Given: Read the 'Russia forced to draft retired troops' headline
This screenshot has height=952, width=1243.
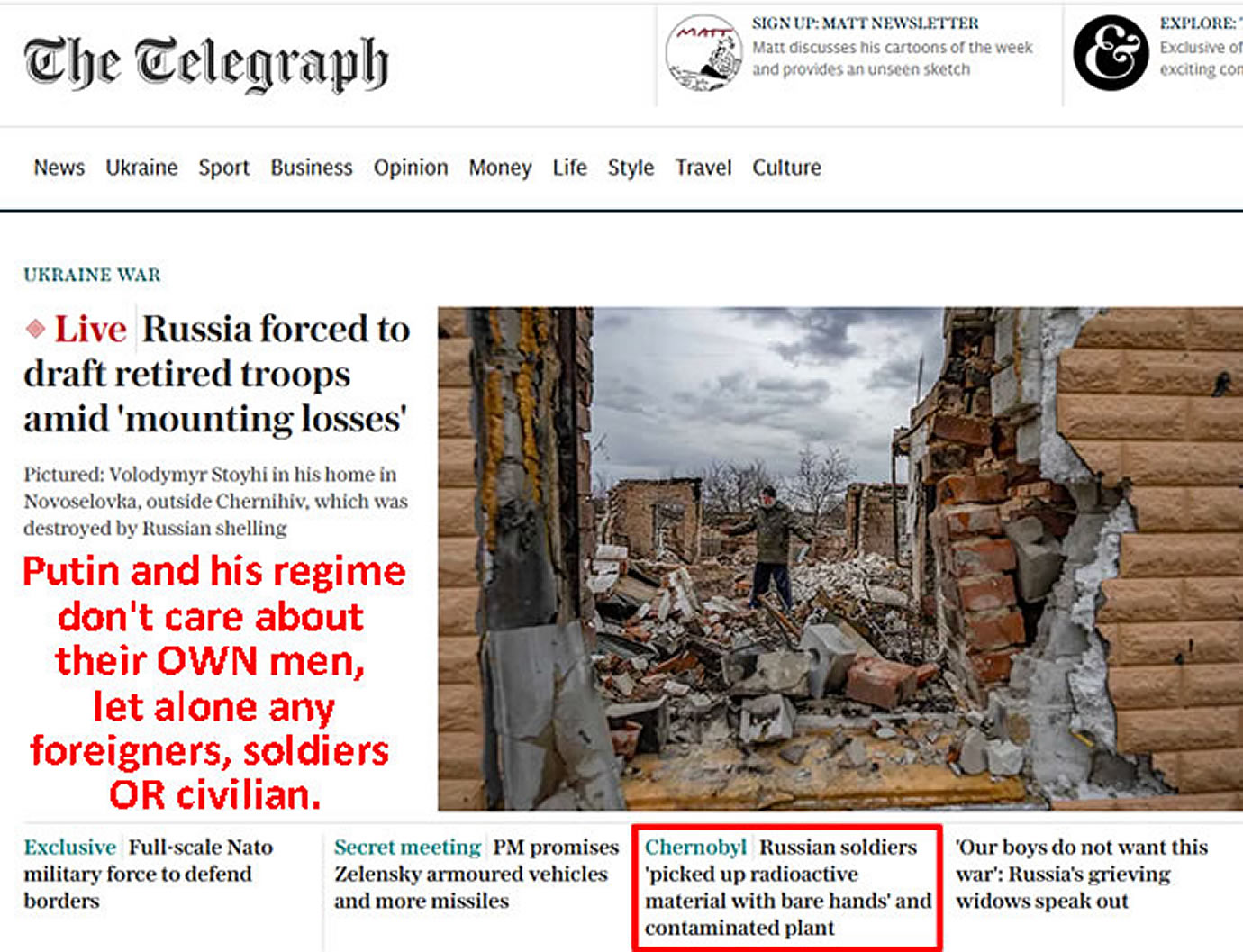Looking at the screenshot, I should pos(217,374).
